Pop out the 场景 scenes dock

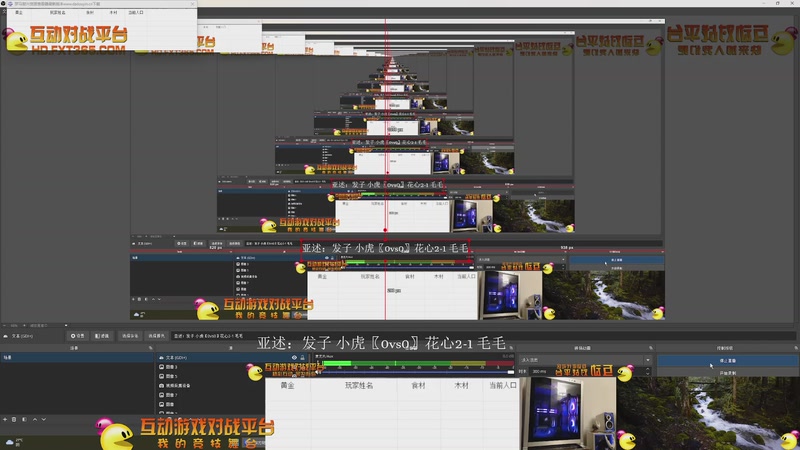tap(151, 348)
